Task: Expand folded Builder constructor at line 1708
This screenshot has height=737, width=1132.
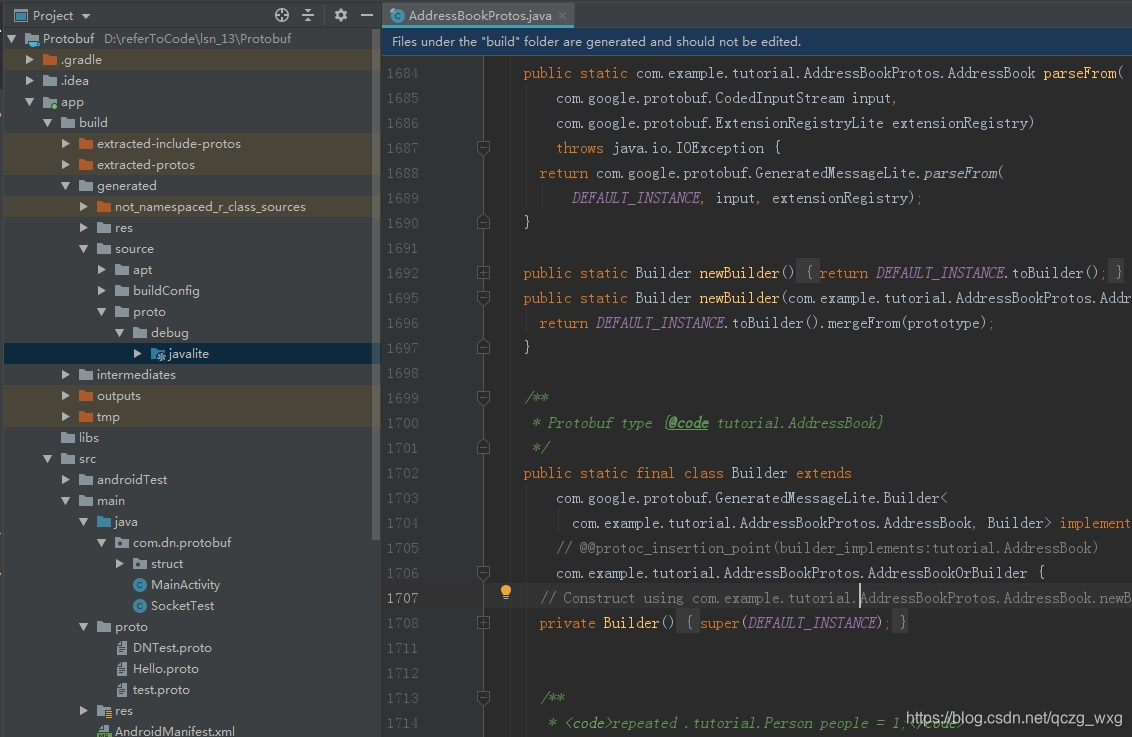Action: pyautogui.click(x=484, y=622)
